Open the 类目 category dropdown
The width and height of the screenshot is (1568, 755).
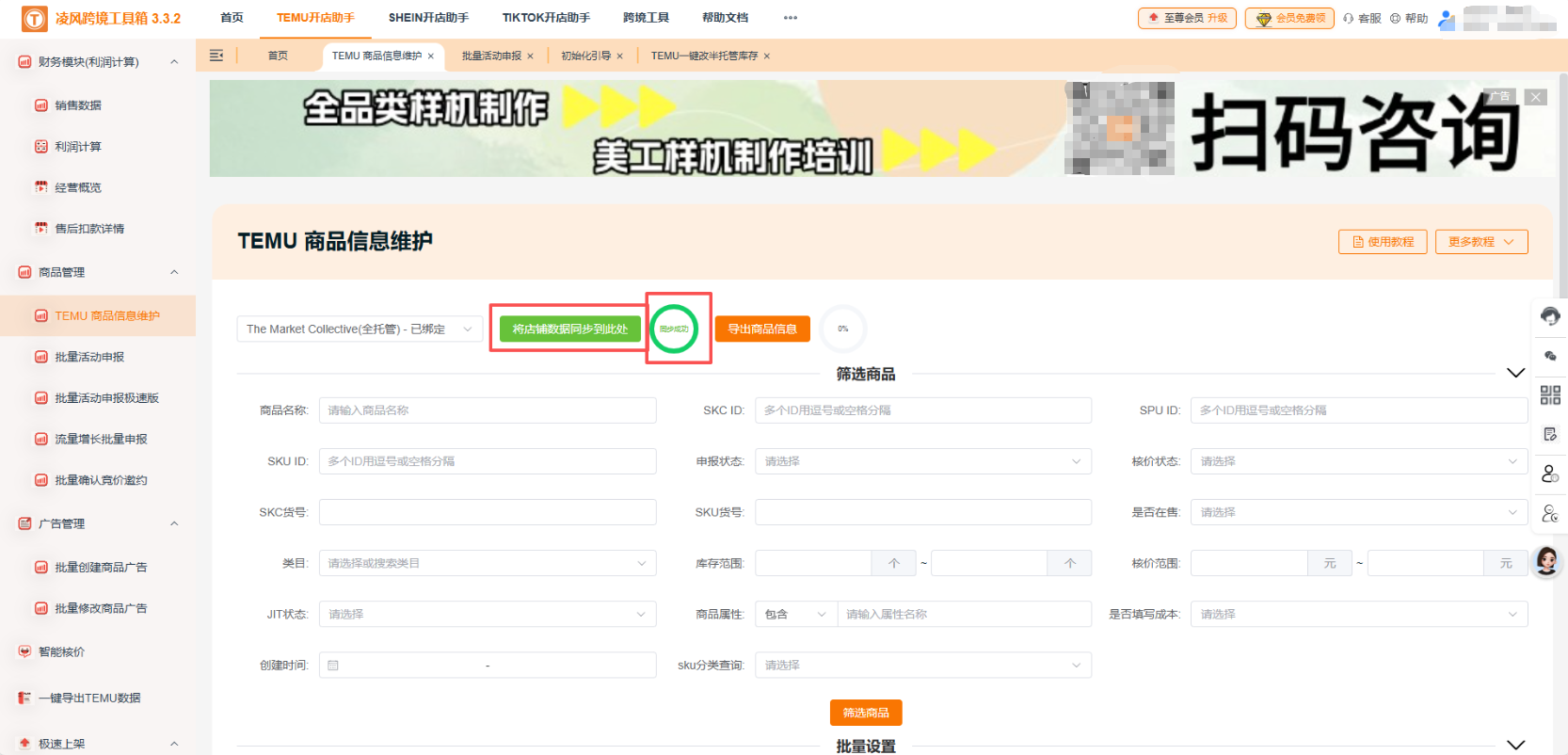[x=488, y=563]
